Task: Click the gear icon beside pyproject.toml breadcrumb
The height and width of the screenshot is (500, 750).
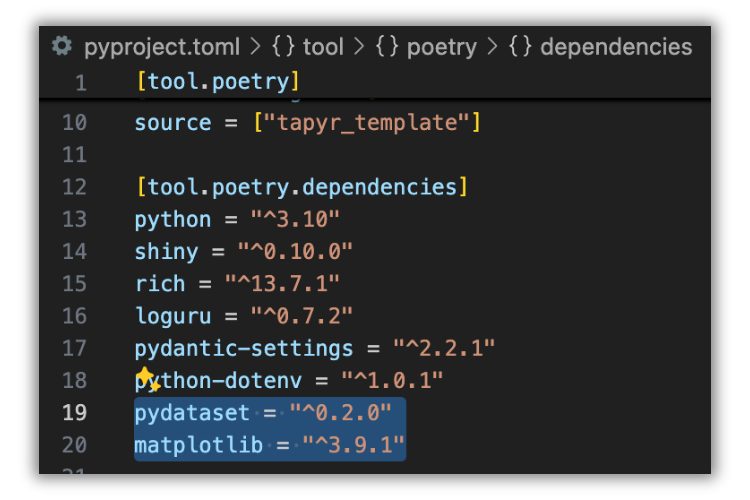Action: point(62,46)
